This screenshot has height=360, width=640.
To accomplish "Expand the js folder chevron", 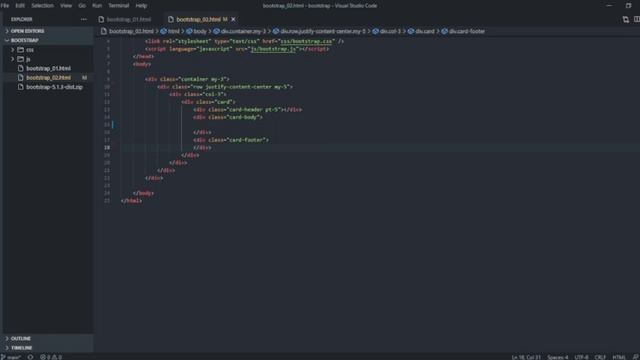I will [x=13, y=59].
